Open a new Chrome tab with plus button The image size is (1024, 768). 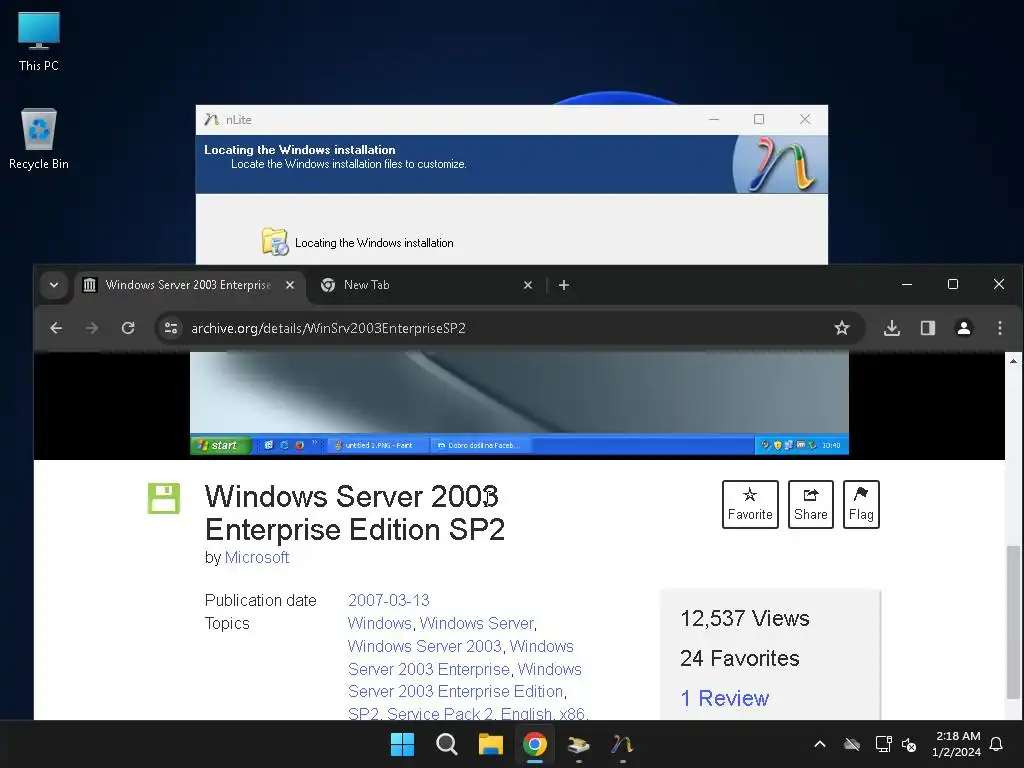pyautogui.click(x=564, y=285)
